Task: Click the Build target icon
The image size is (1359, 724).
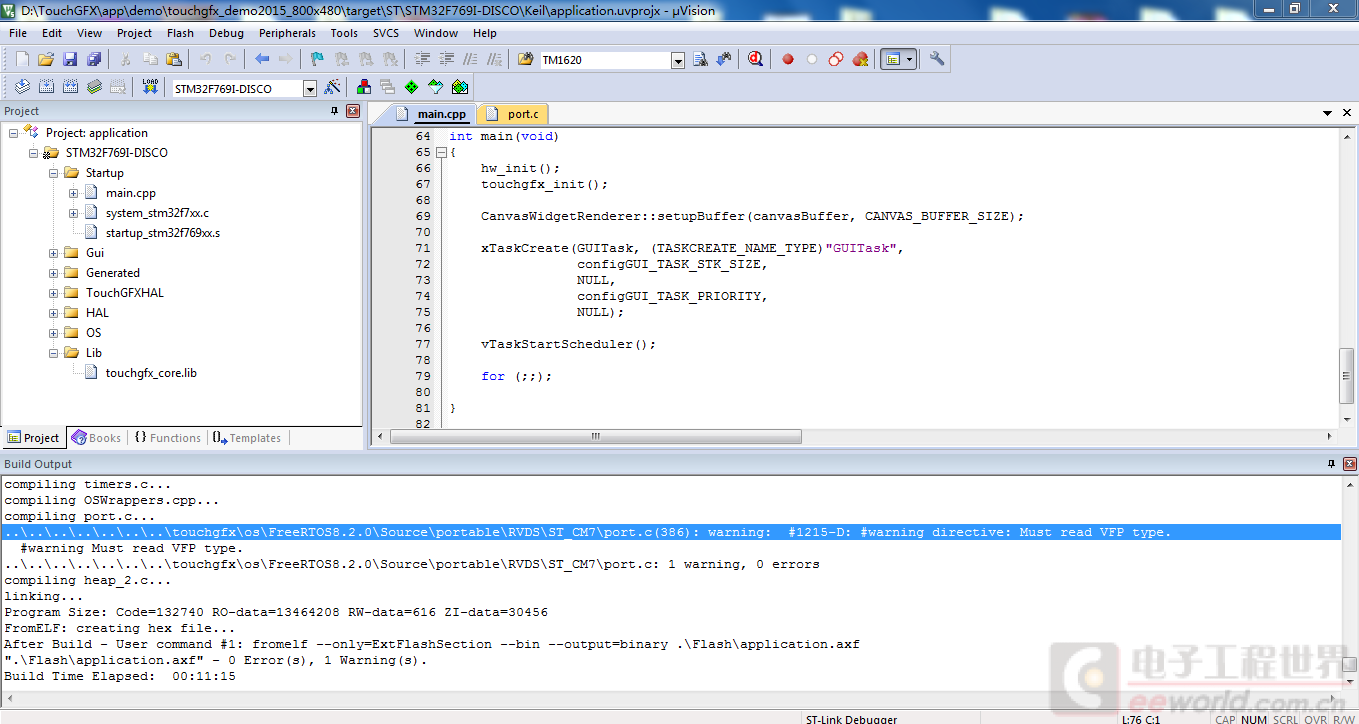Action: click(46, 87)
